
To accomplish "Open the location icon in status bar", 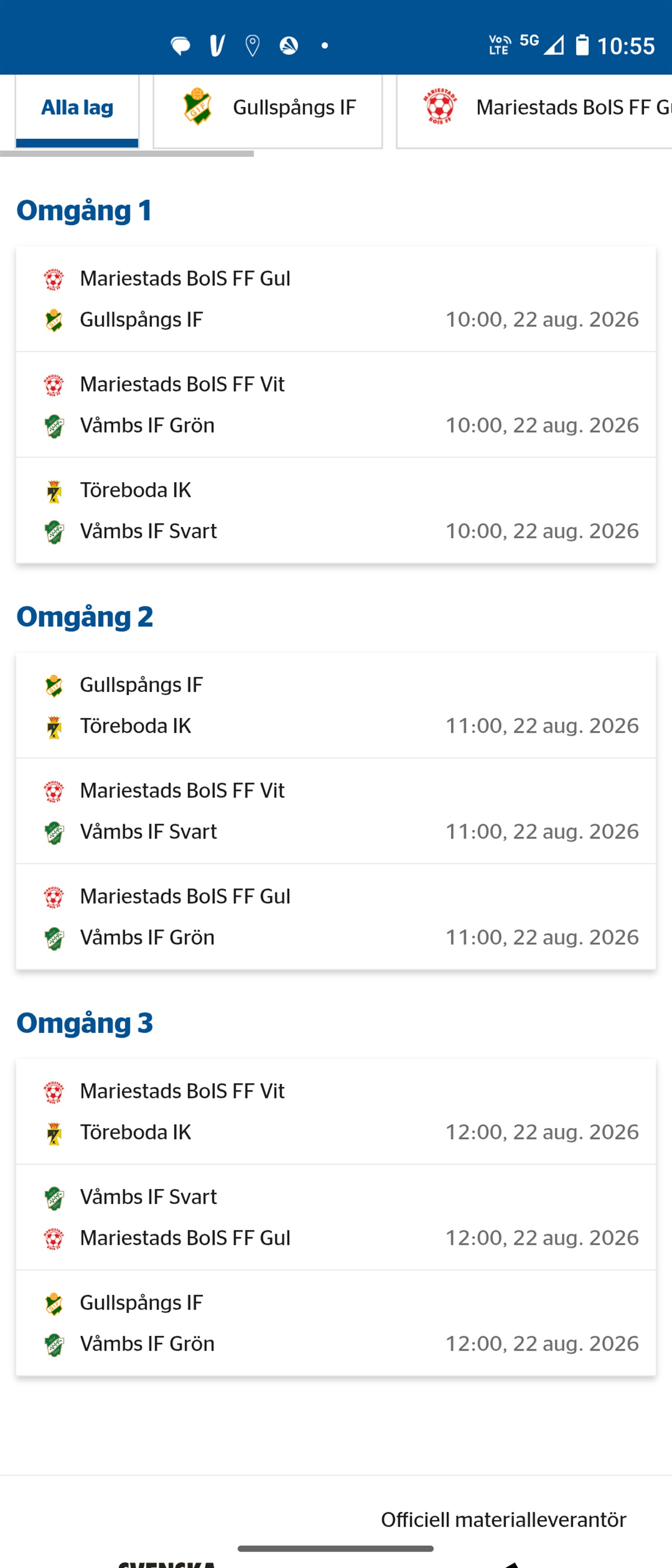I will (252, 46).
